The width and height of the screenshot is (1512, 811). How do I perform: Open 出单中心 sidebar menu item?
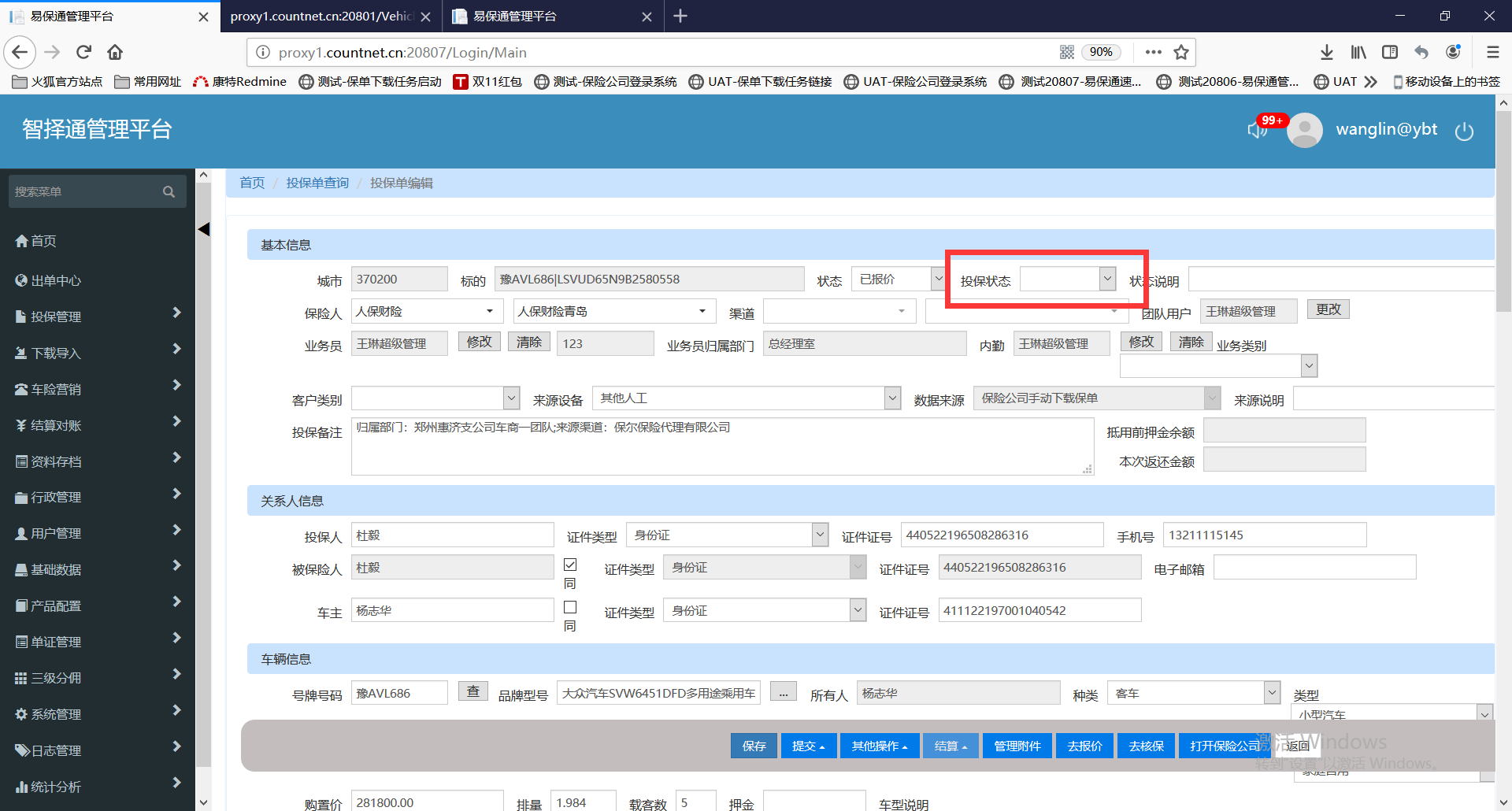[x=55, y=280]
